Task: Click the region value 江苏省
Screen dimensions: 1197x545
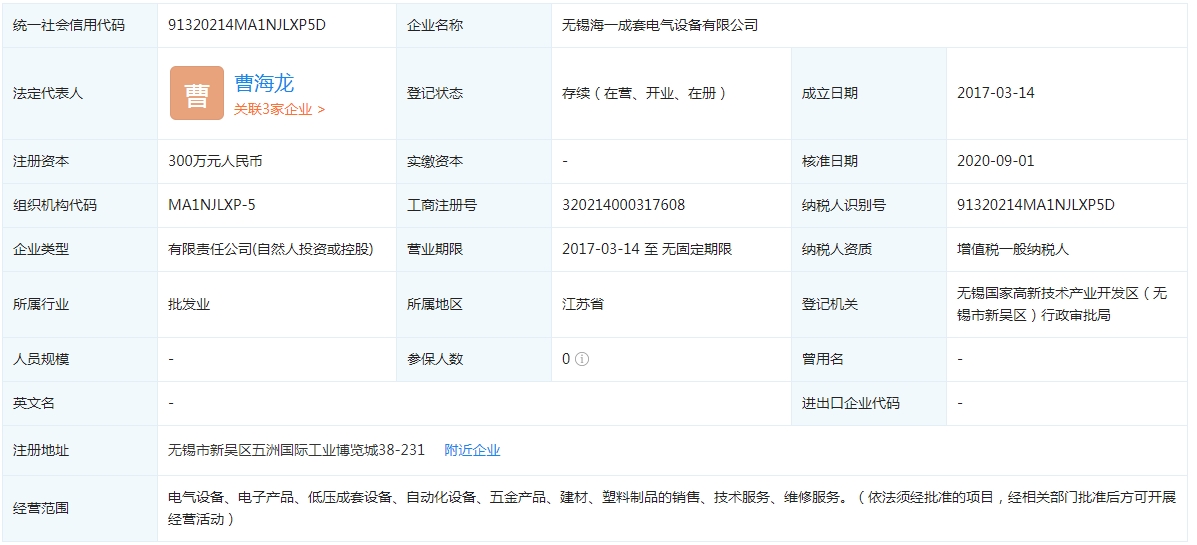Action: [x=583, y=304]
